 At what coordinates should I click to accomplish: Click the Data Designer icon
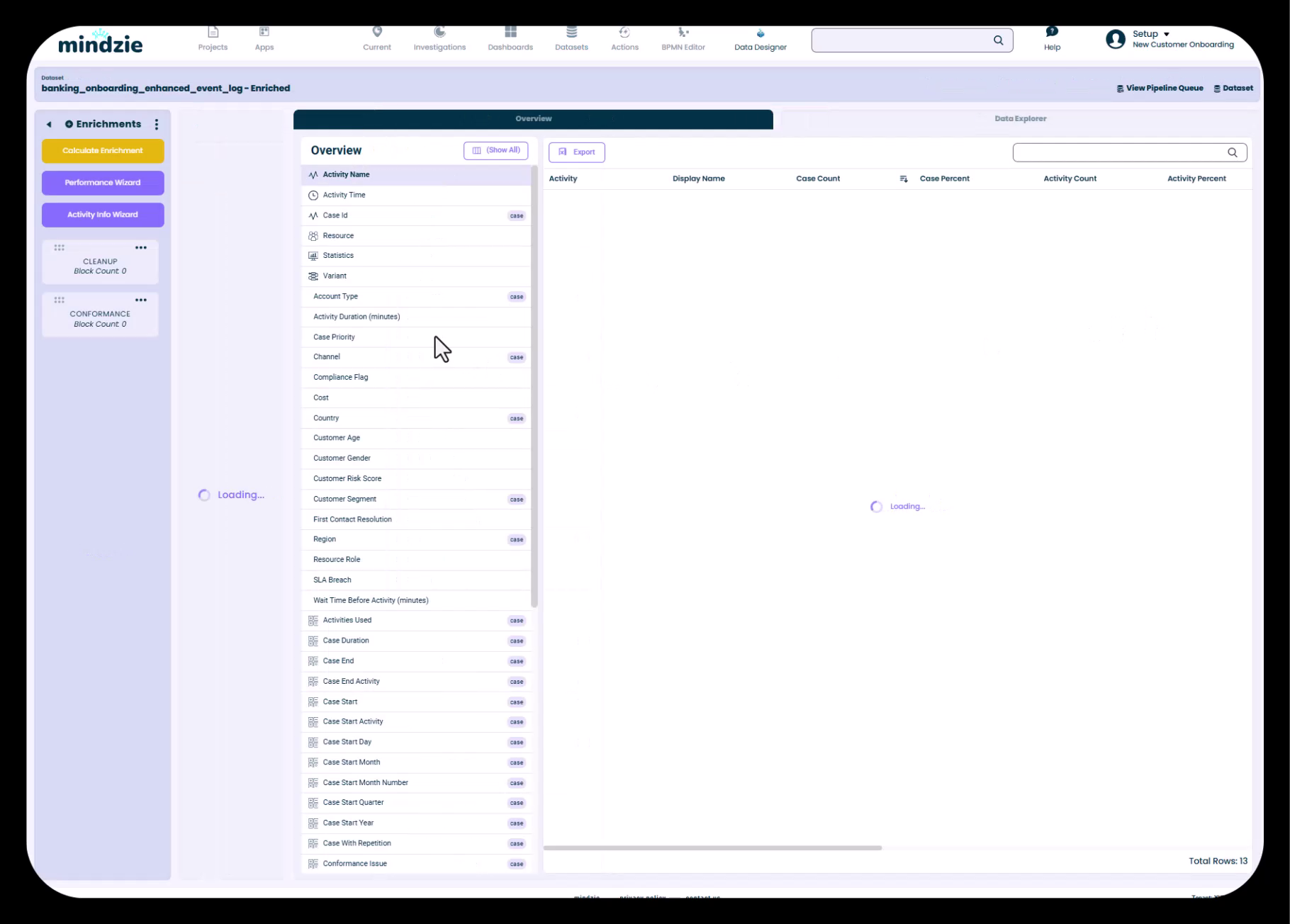click(760, 34)
